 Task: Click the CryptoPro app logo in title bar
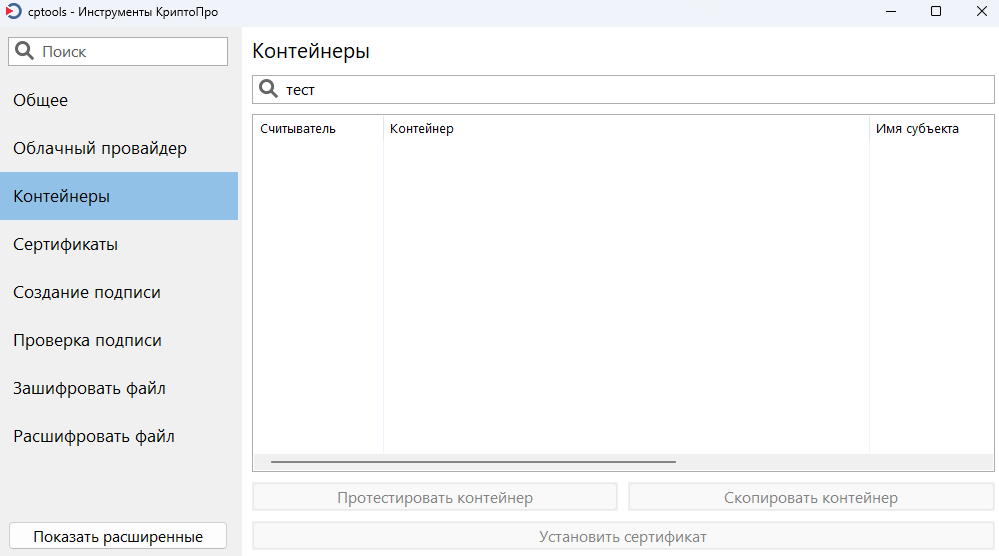[13, 11]
